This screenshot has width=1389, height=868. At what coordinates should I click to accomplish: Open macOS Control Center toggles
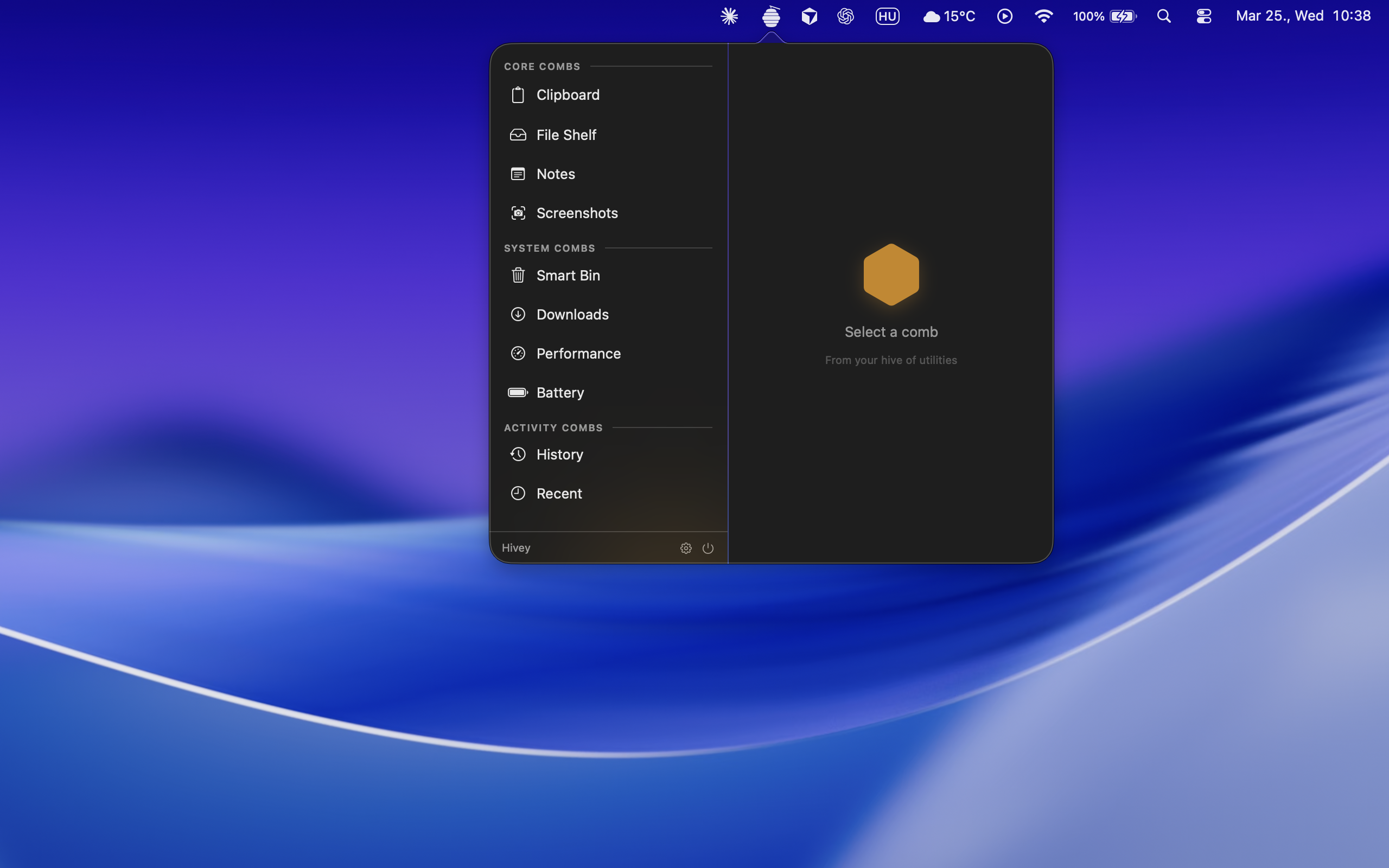click(x=1203, y=16)
